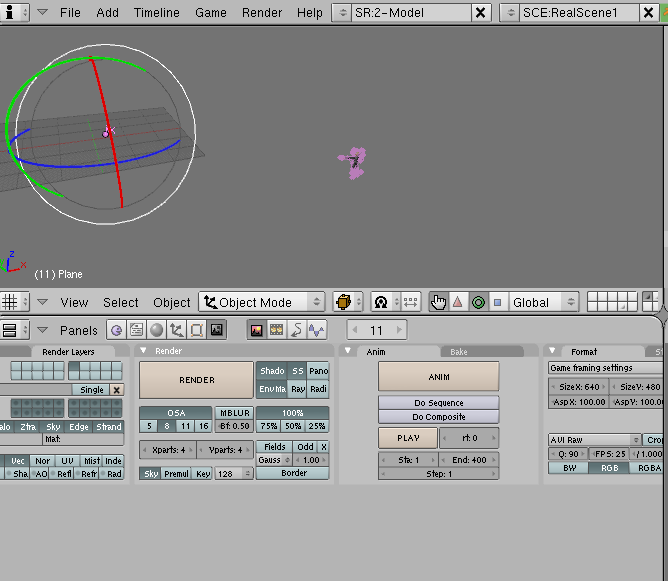Click the ANIM button
Image resolution: width=668 pixels, height=581 pixels.
coord(439,377)
